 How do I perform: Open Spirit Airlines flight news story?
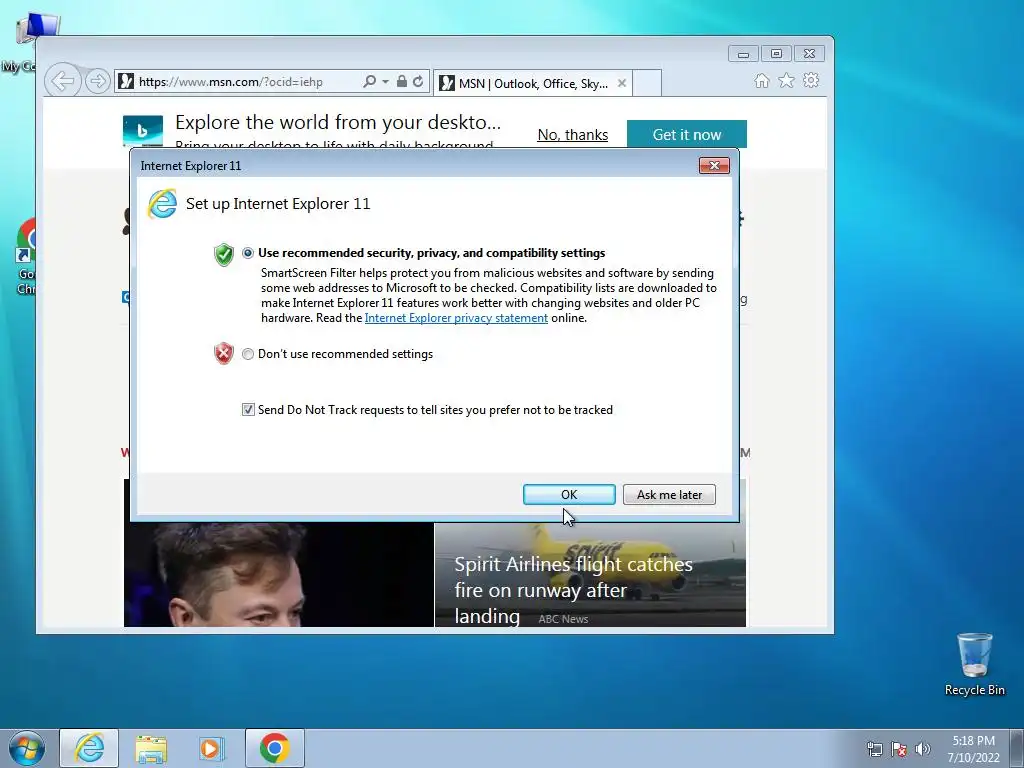(573, 590)
